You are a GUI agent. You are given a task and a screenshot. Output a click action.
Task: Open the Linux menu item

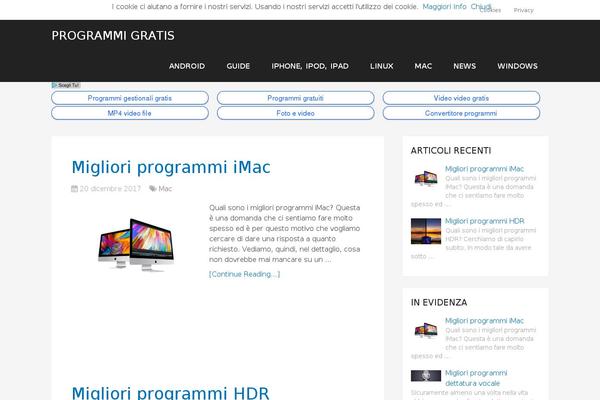pyautogui.click(x=382, y=66)
